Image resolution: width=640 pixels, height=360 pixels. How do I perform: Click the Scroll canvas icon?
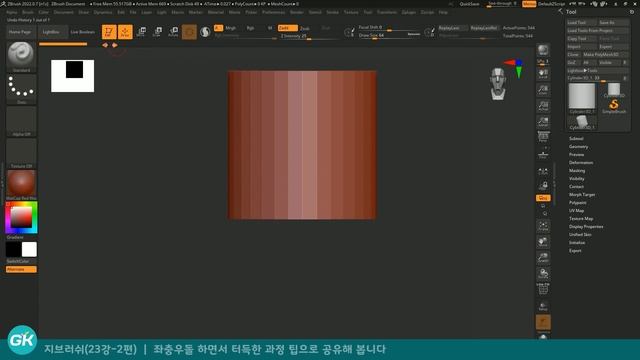pyautogui.click(x=543, y=74)
